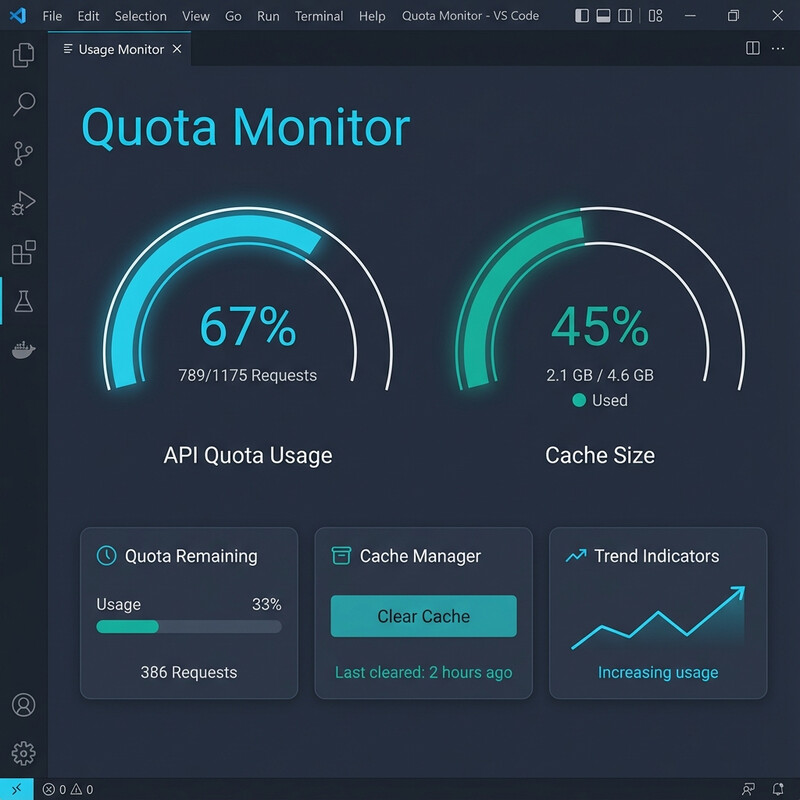800x800 pixels.
Task: Open the Manage gear menu
Action: point(23,753)
